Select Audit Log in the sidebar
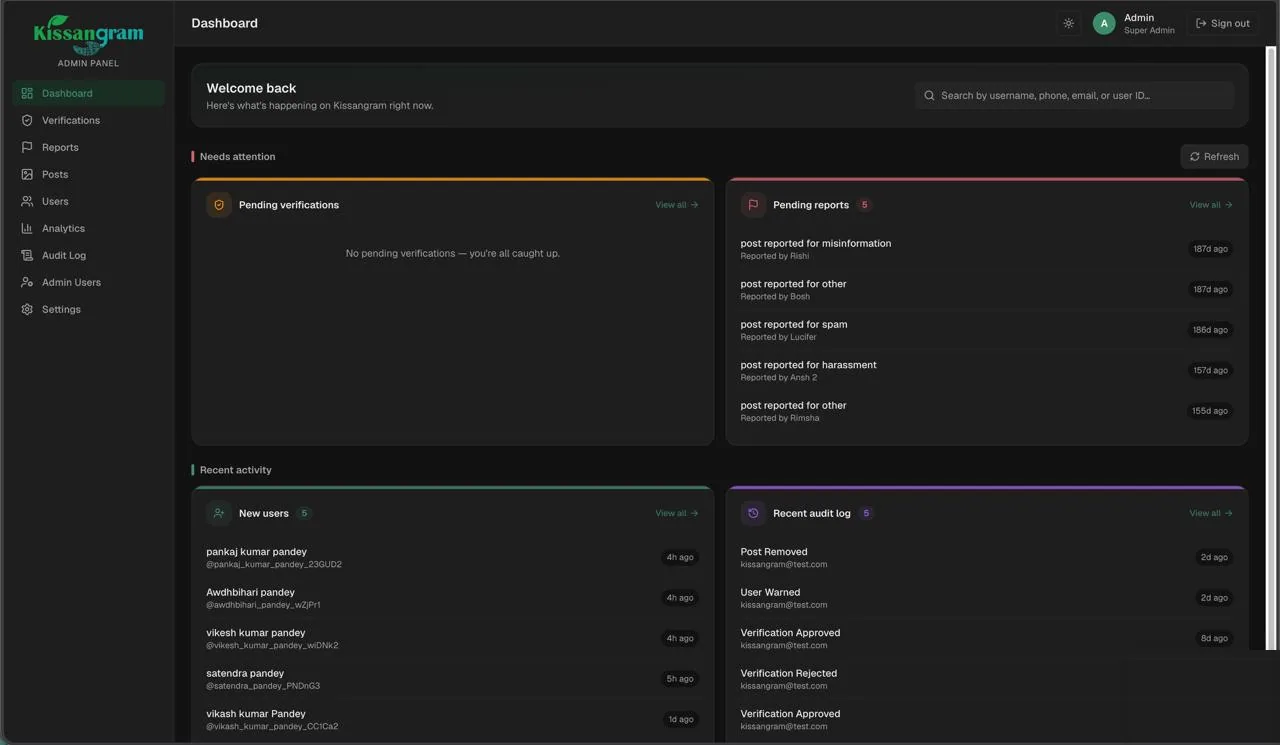 89,255
